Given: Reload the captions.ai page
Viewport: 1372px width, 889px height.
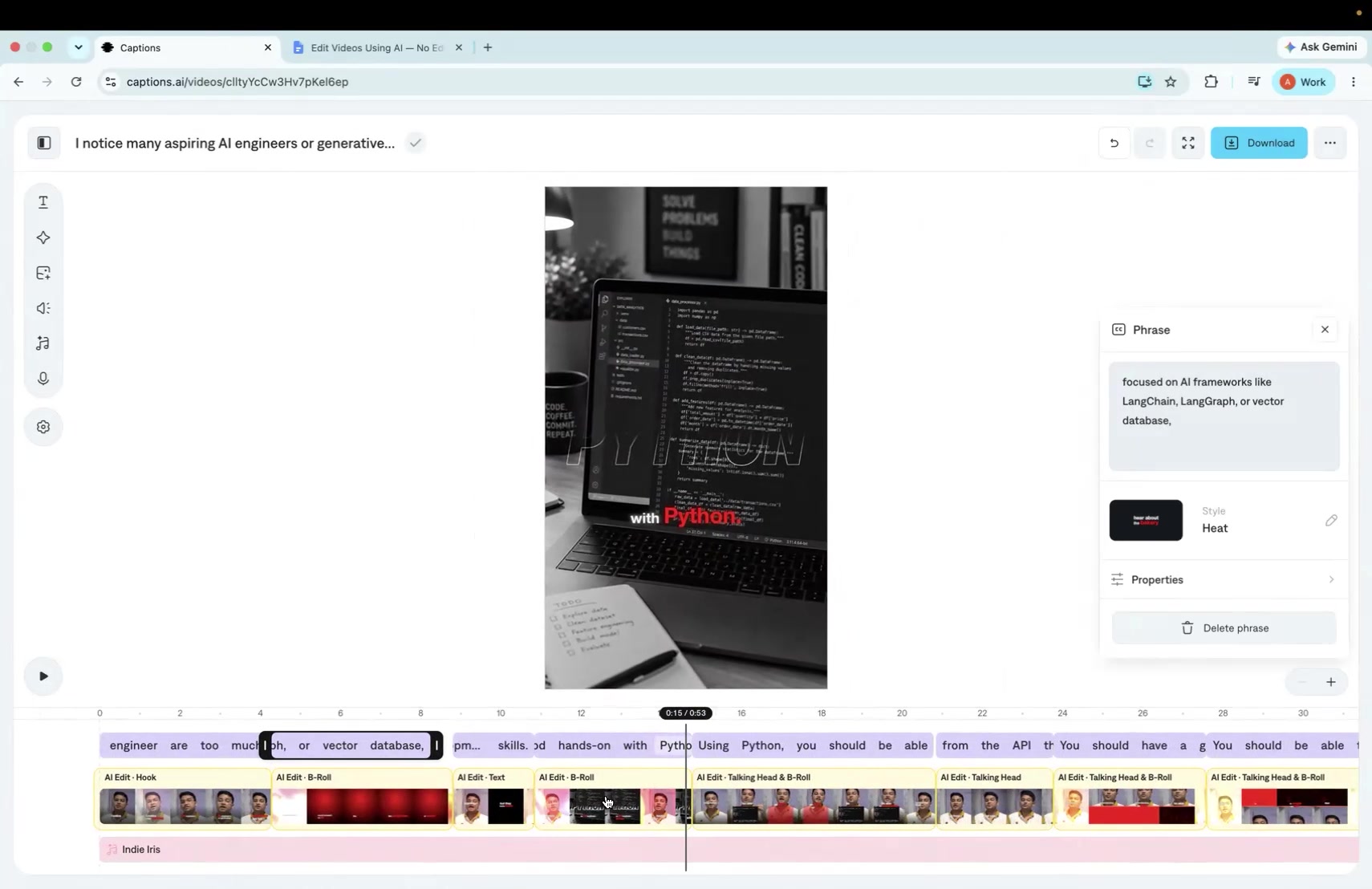Looking at the screenshot, I should (x=76, y=82).
